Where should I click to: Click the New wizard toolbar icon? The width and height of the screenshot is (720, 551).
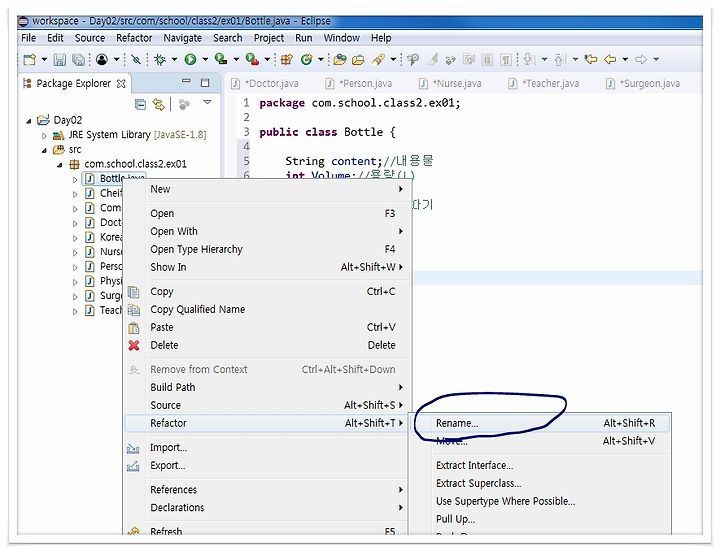click(30, 59)
